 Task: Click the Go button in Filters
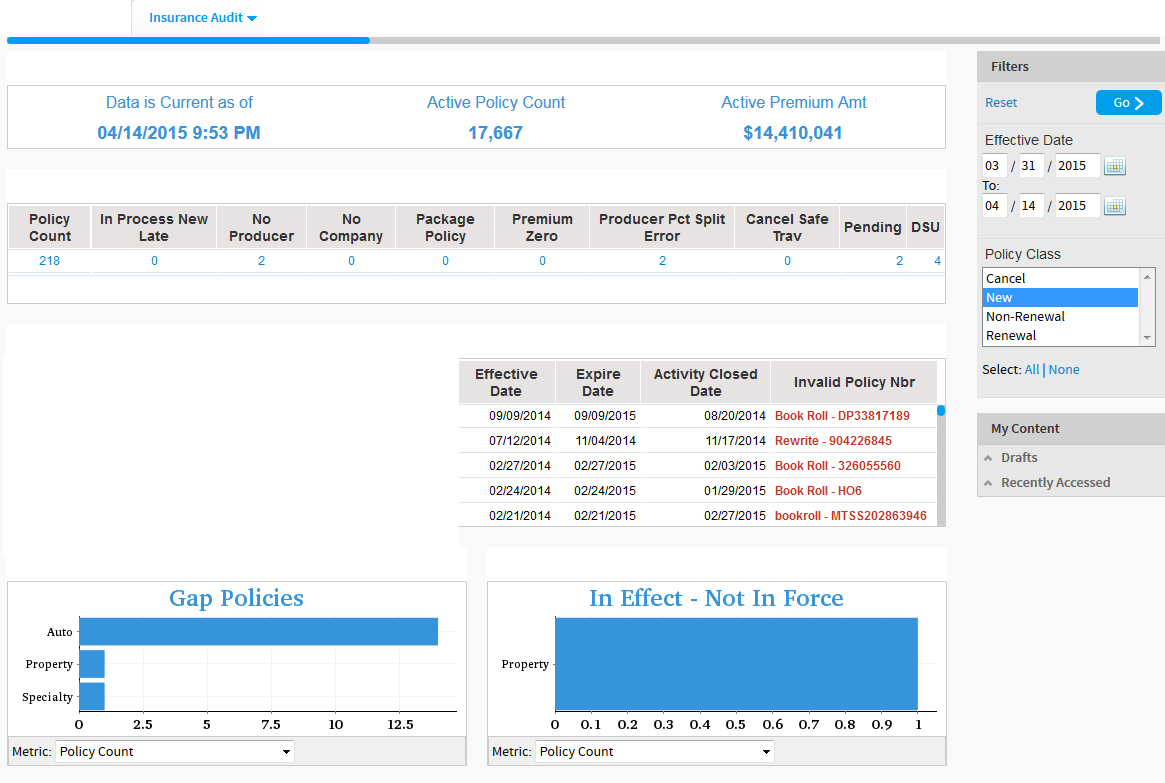point(1128,103)
